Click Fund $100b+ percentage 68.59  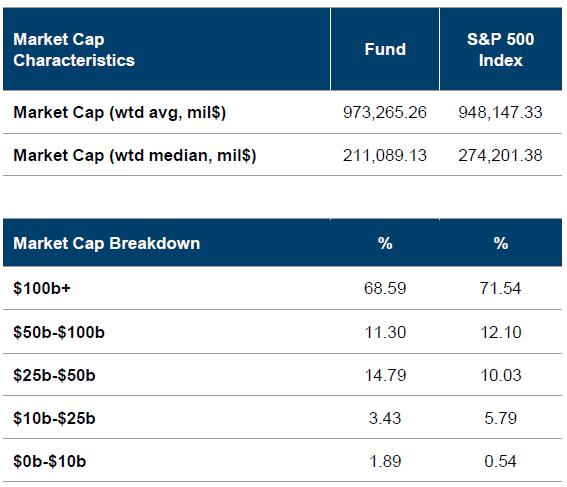[x=385, y=288]
